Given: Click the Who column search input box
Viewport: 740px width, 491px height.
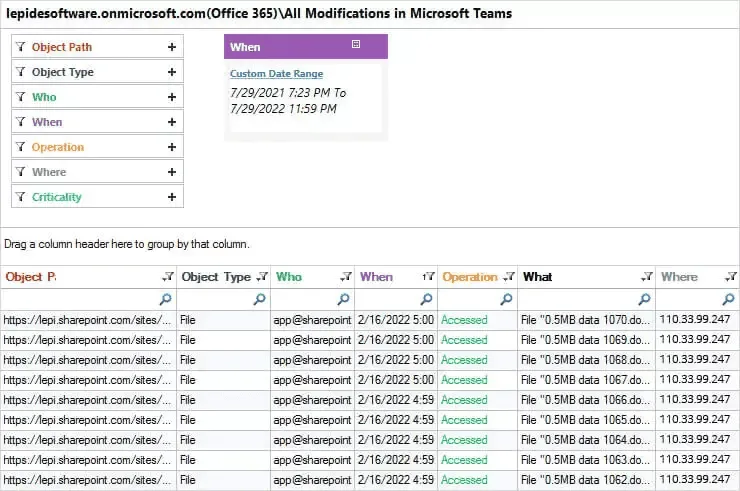Looking at the screenshot, I should tap(303, 299).
